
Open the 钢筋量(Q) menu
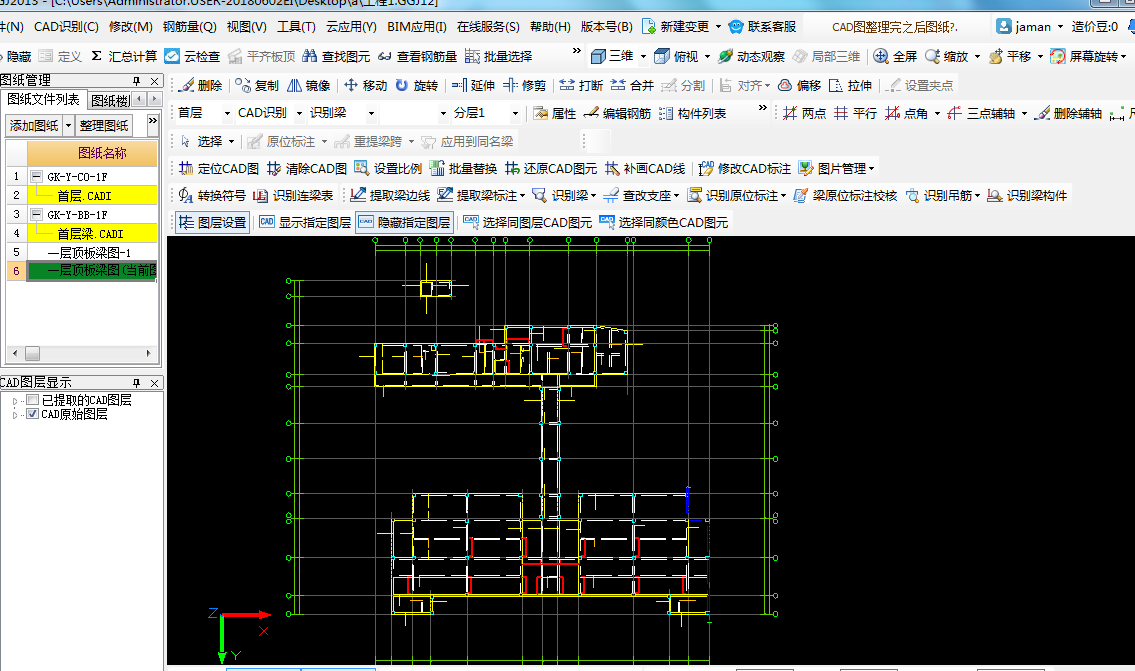(190, 27)
